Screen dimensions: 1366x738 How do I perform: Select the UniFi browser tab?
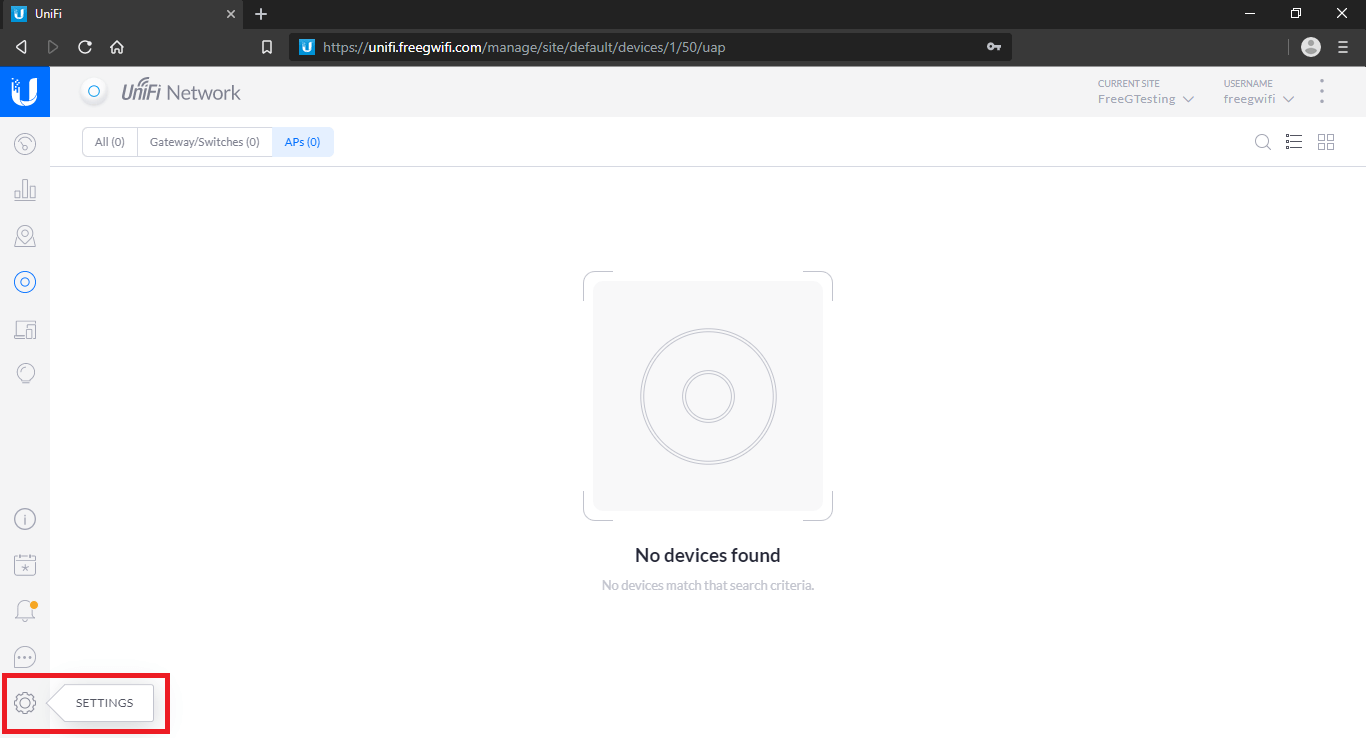[121, 14]
